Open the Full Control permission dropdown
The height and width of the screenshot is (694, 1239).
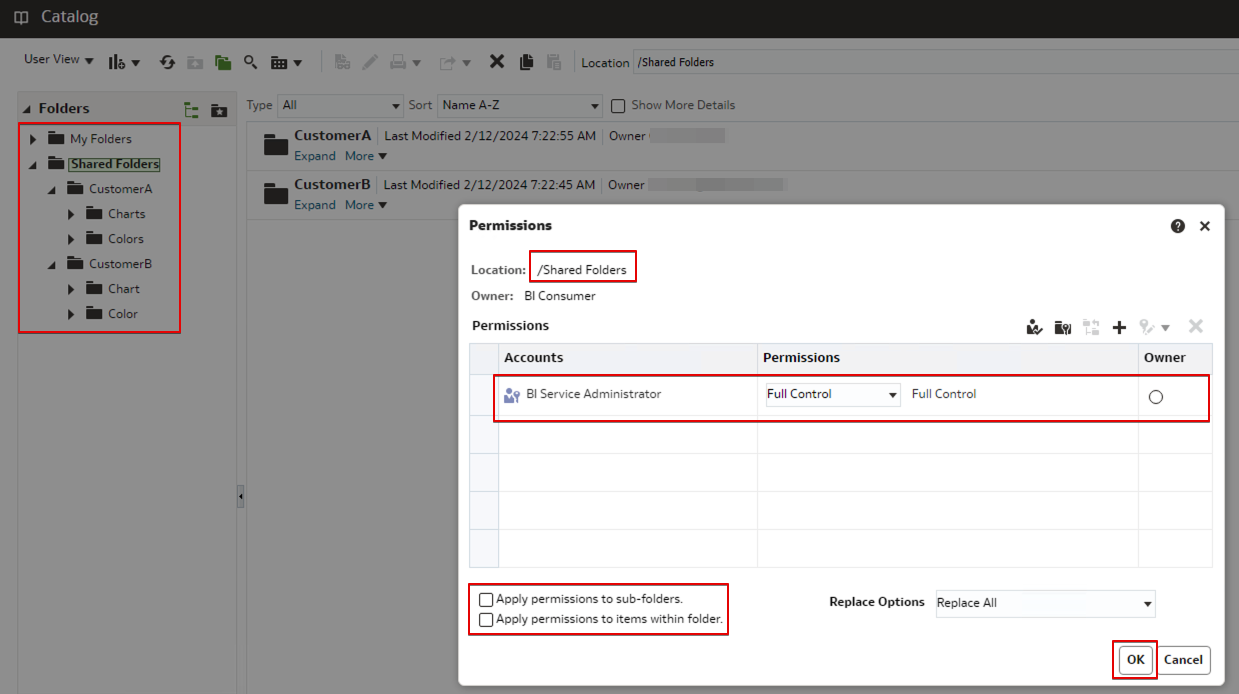pos(833,394)
